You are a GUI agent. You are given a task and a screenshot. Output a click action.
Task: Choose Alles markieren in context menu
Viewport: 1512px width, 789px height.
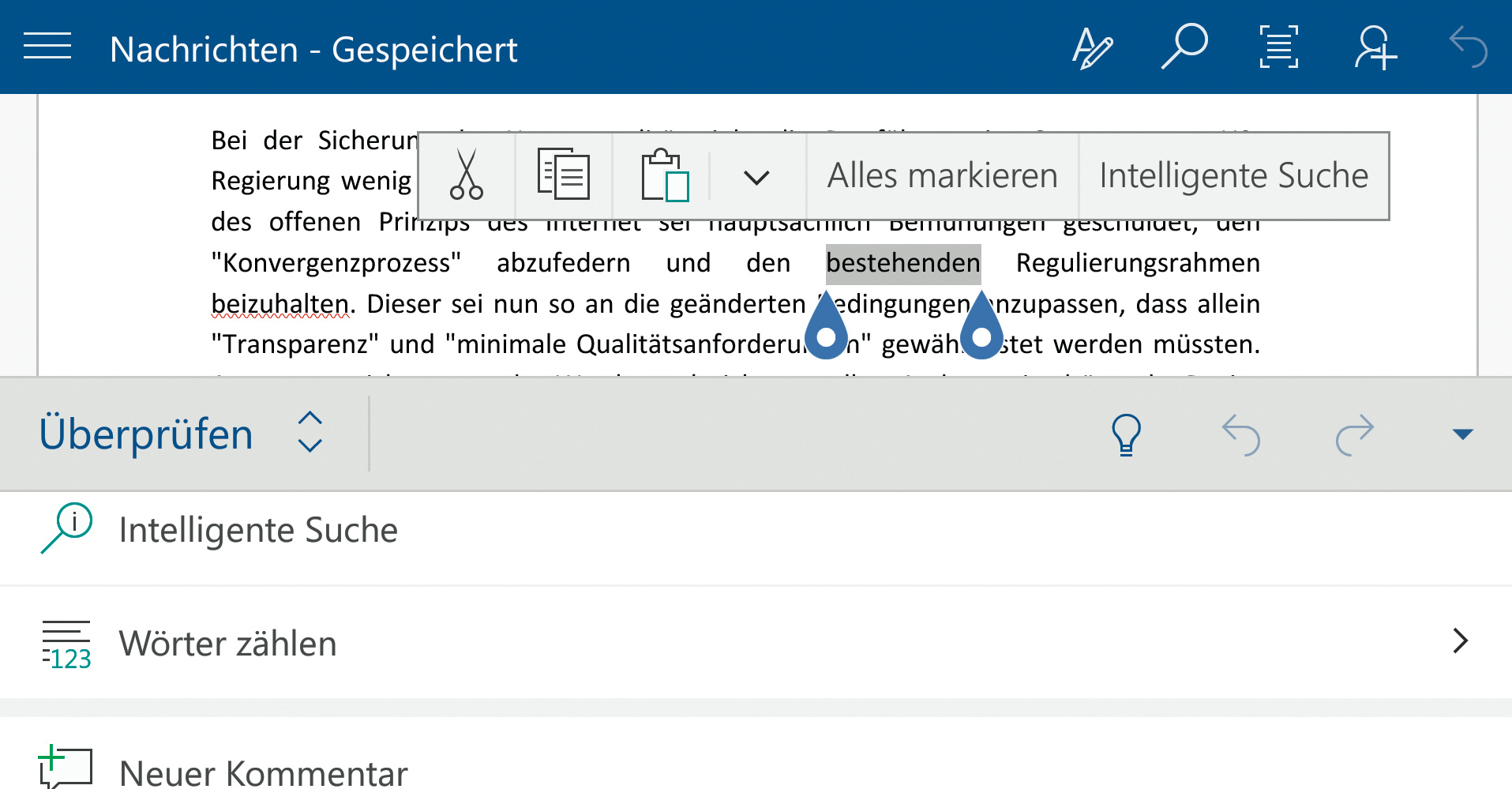point(942,175)
